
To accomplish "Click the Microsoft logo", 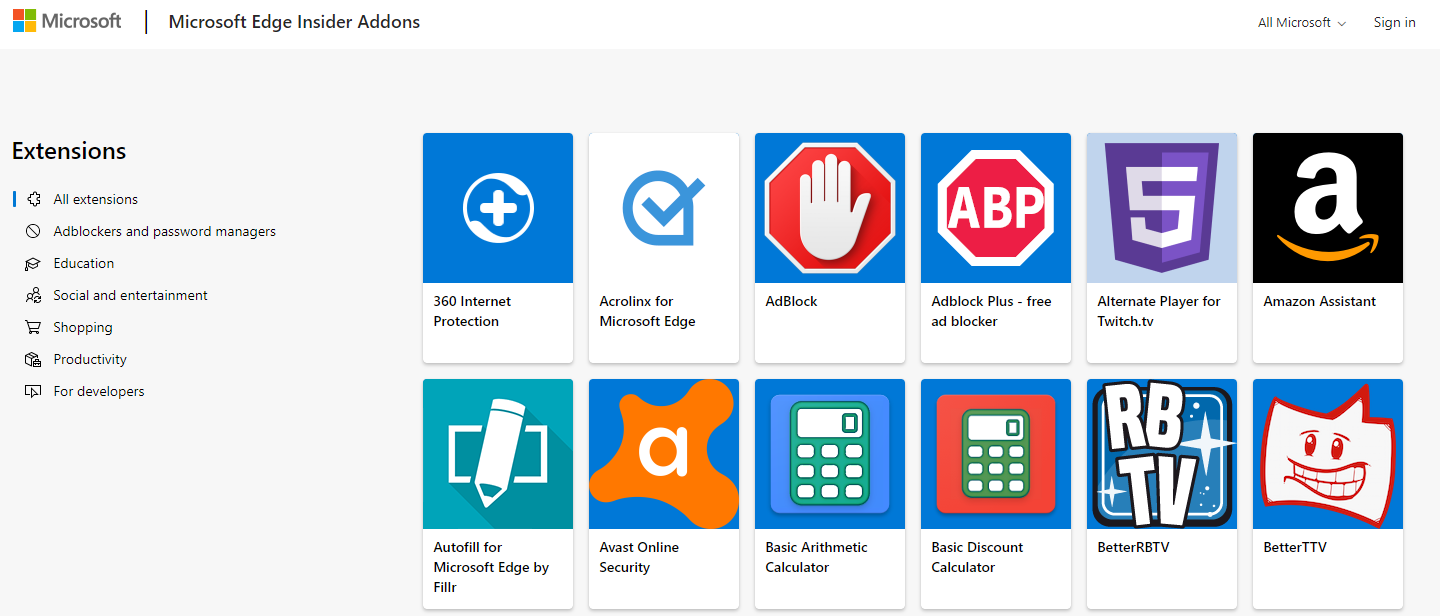I will click(x=67, y=21).
